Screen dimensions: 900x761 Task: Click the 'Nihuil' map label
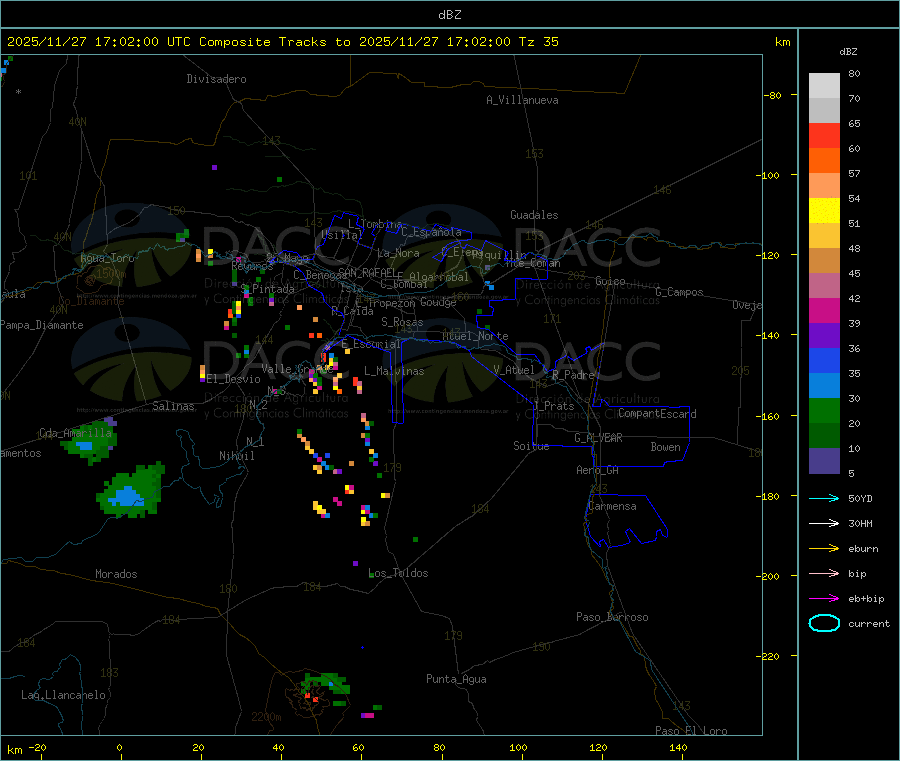coord(237,456)
